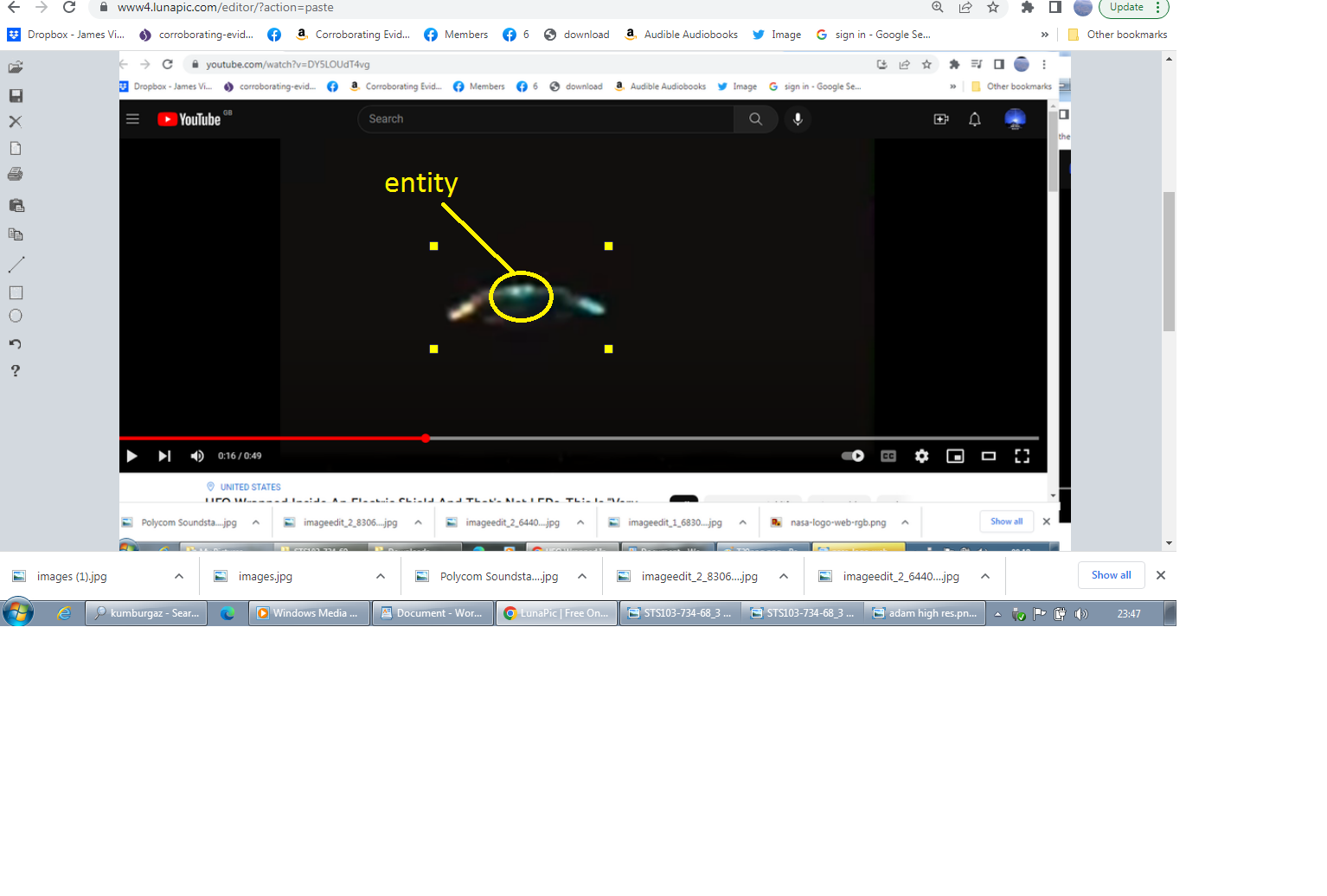Click the browser address bar URL

tap(225, 8)
